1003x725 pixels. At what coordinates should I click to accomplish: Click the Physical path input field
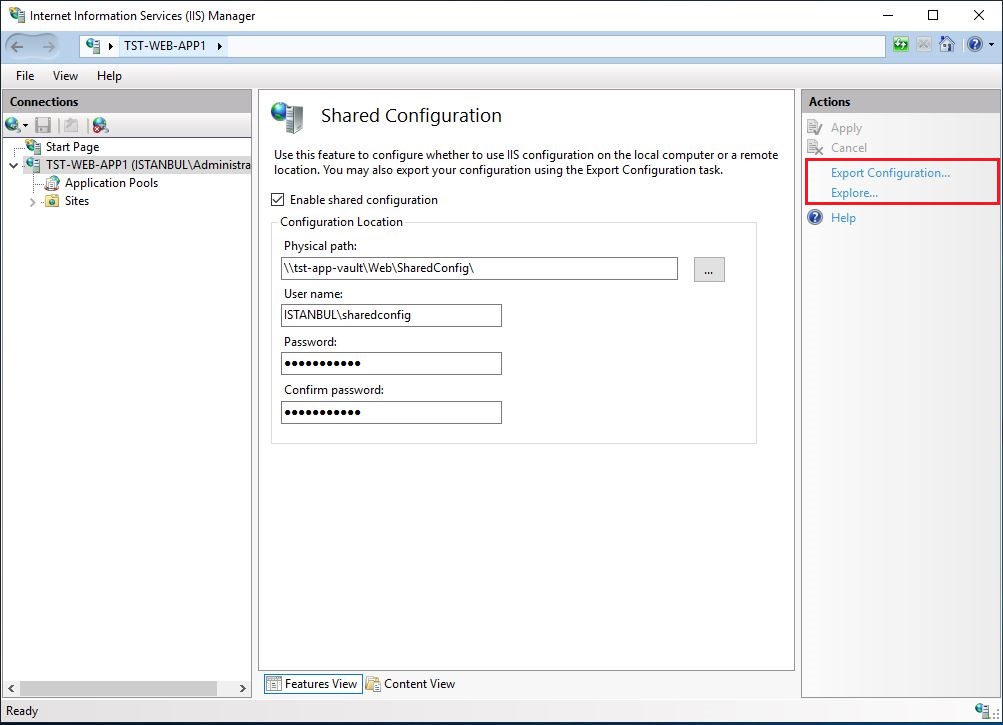tap(479, 268)
